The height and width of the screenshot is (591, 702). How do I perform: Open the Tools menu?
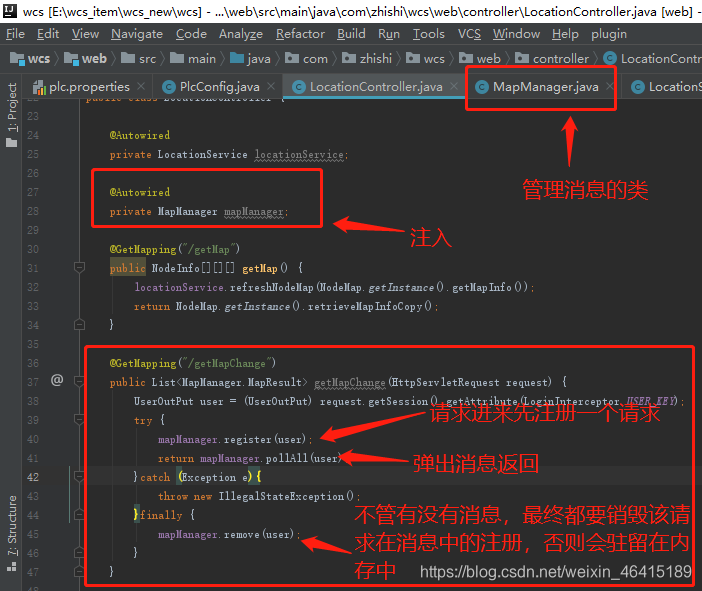428,34
